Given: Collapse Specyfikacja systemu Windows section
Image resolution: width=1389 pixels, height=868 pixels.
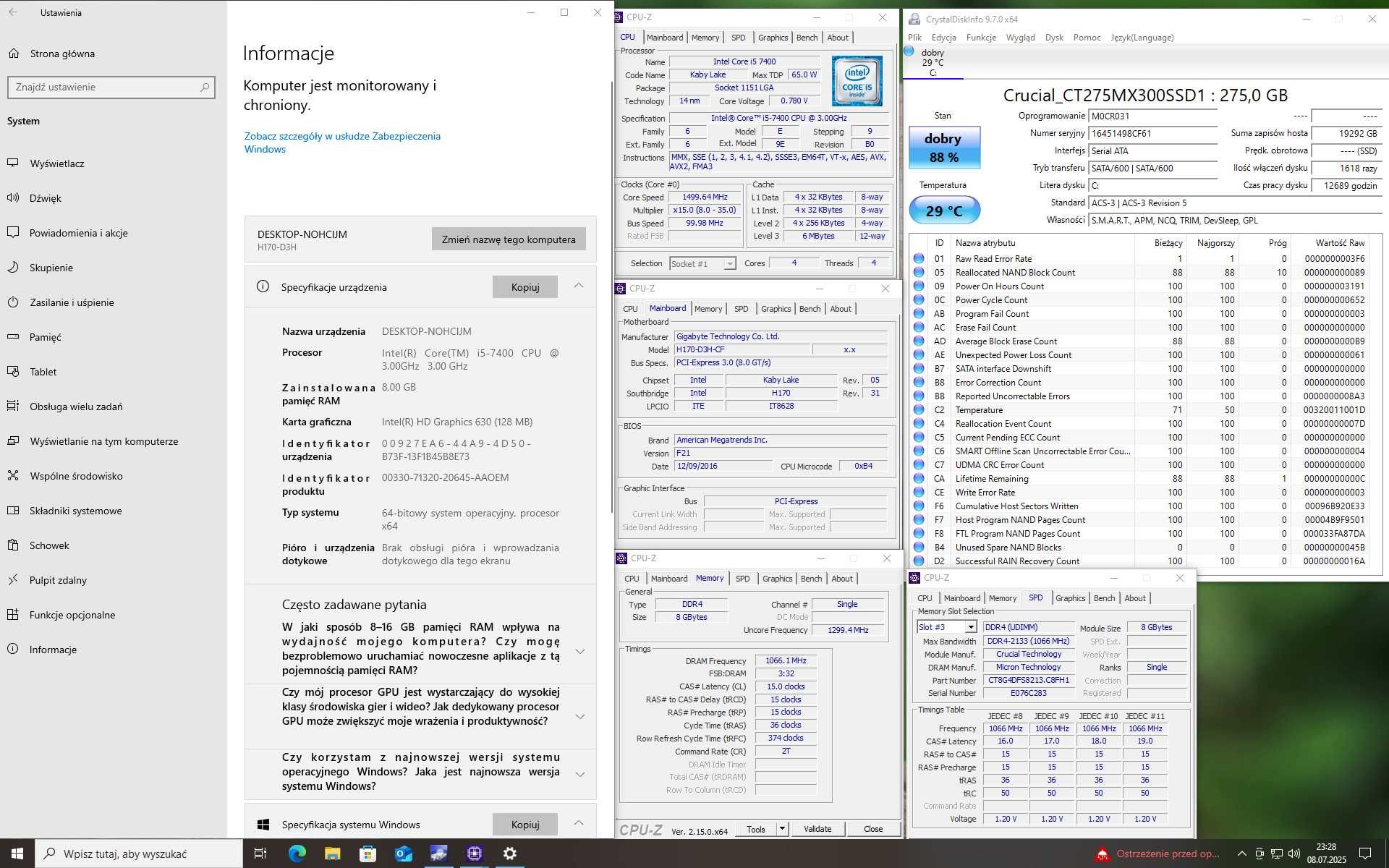Looking at the screenshot, I should pos(579,823).
